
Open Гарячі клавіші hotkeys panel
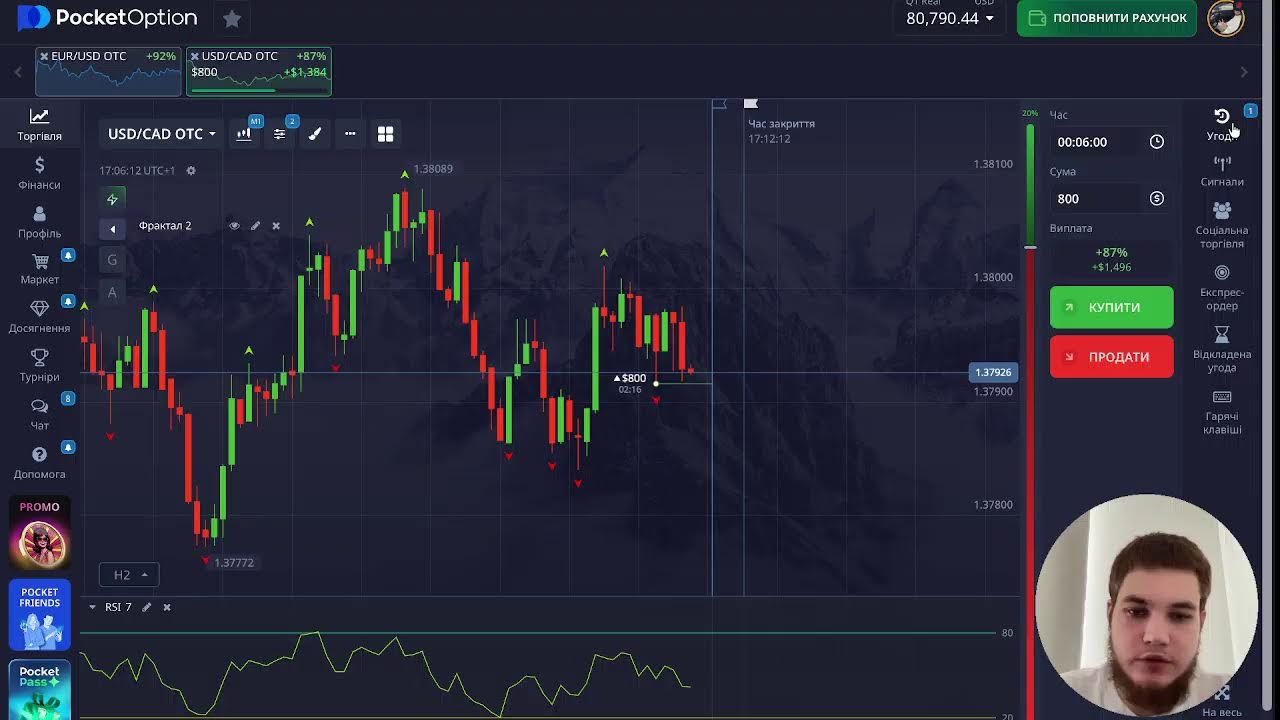coord(1222,412)
